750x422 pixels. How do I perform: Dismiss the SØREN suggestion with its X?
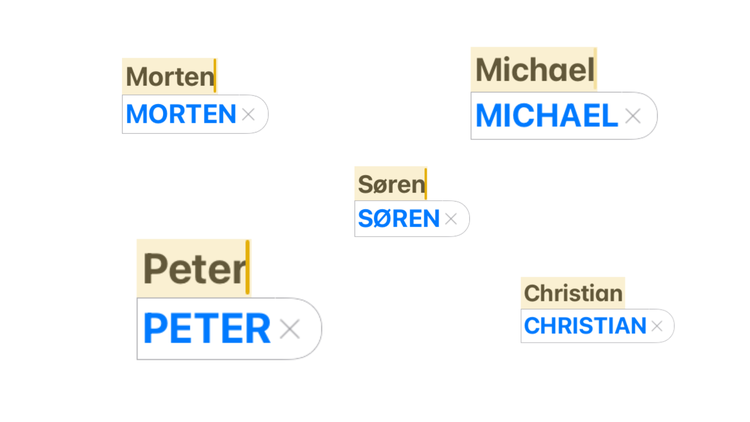(x=451, y=219)
